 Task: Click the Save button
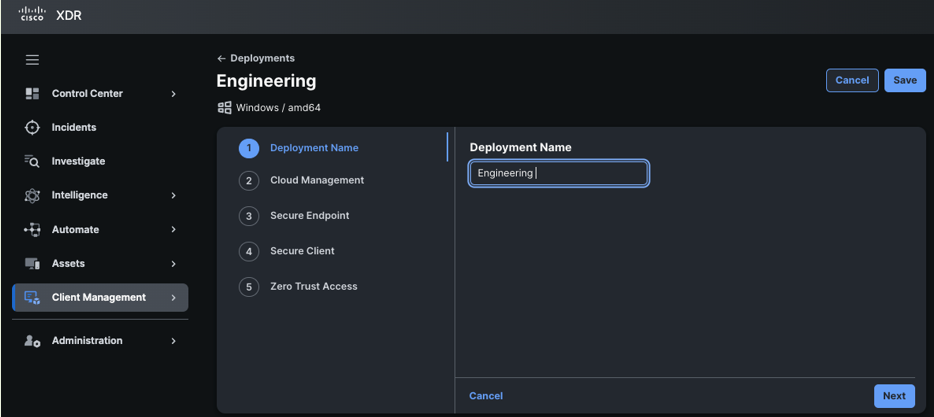coord(905,80)
